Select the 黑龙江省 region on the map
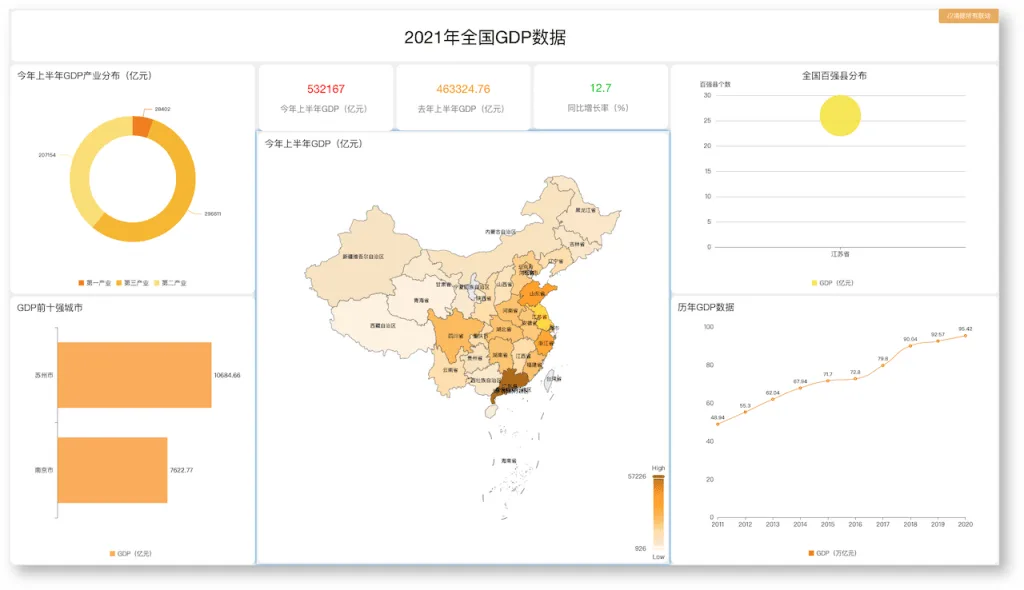 coord(584,210)
